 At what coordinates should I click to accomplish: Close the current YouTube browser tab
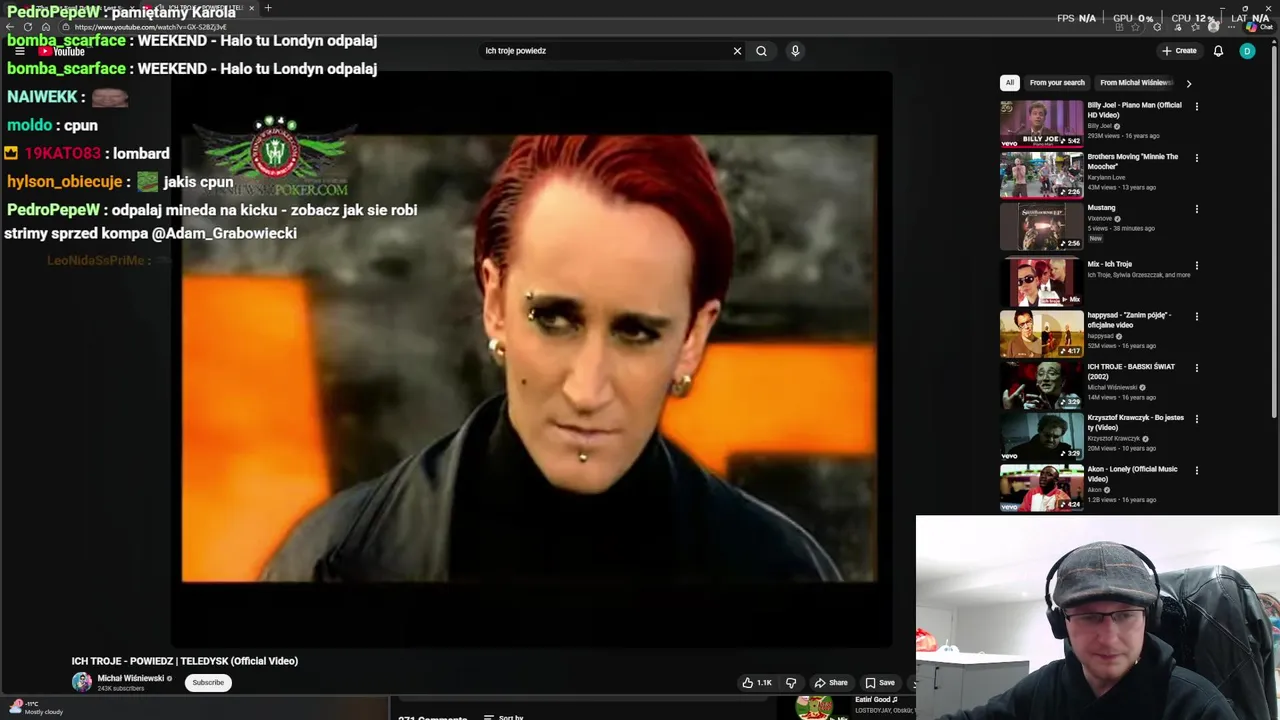pos(251,8)
